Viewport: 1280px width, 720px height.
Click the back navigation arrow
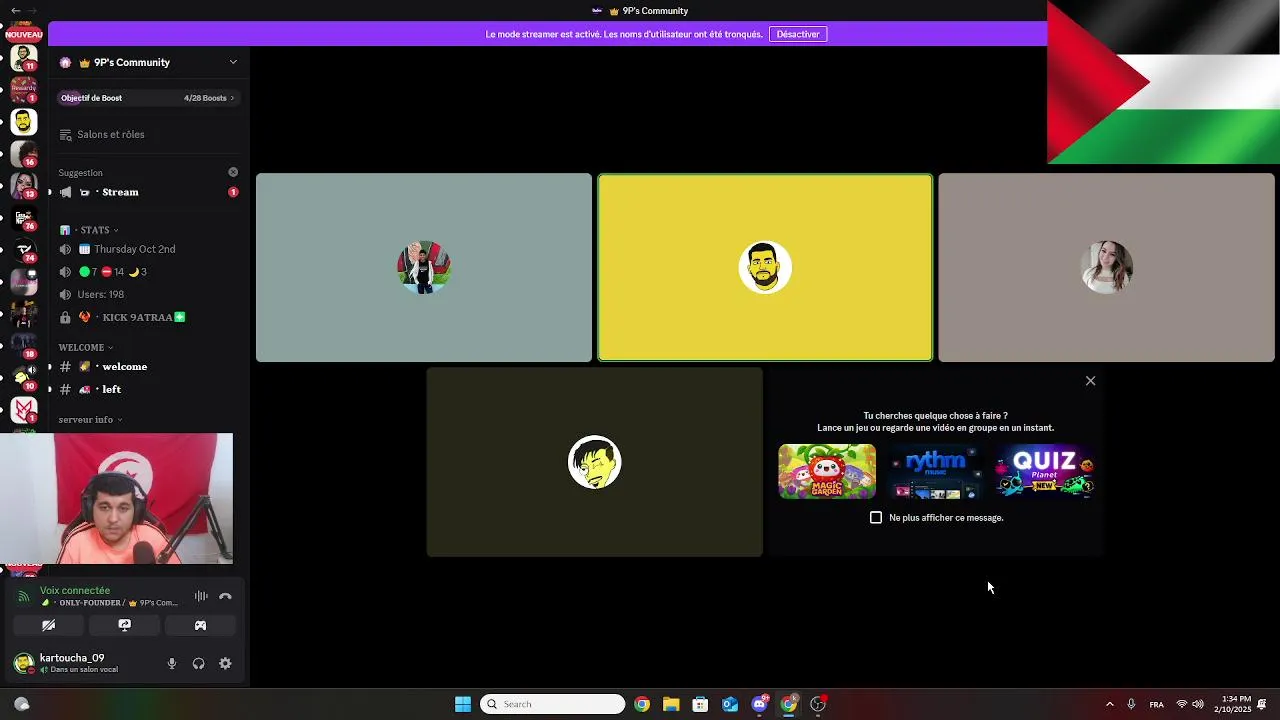coord(15,10)
